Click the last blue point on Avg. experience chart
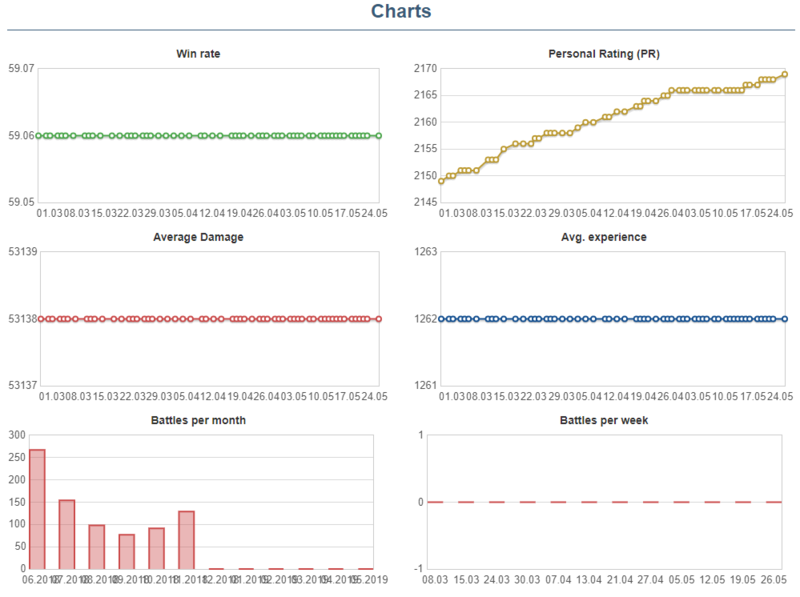 click(x=785, y=319)
